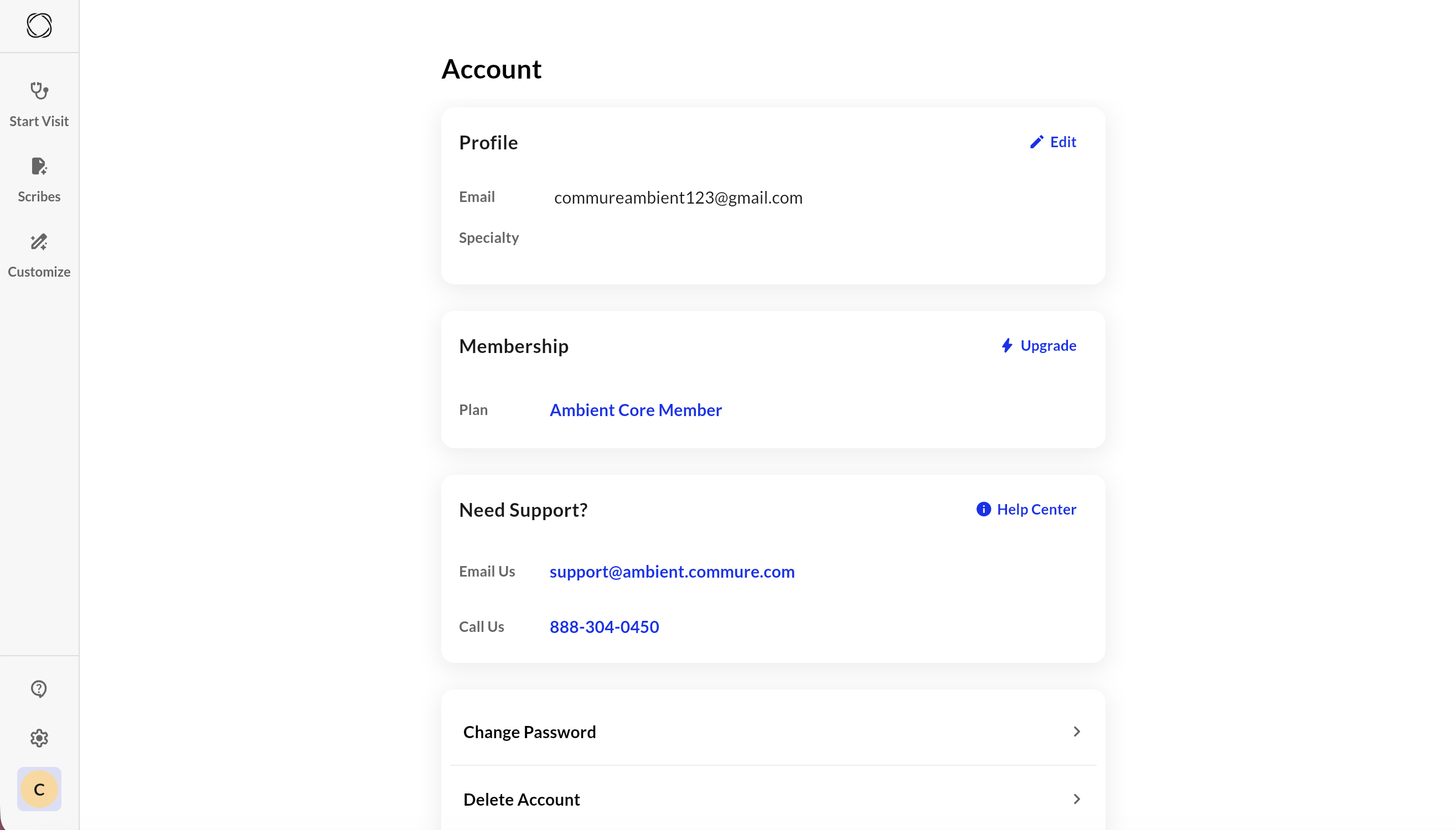Click the user avatar labeled C
The image size is (1456, 830).
pyautogui.click(x=39, y=789)
